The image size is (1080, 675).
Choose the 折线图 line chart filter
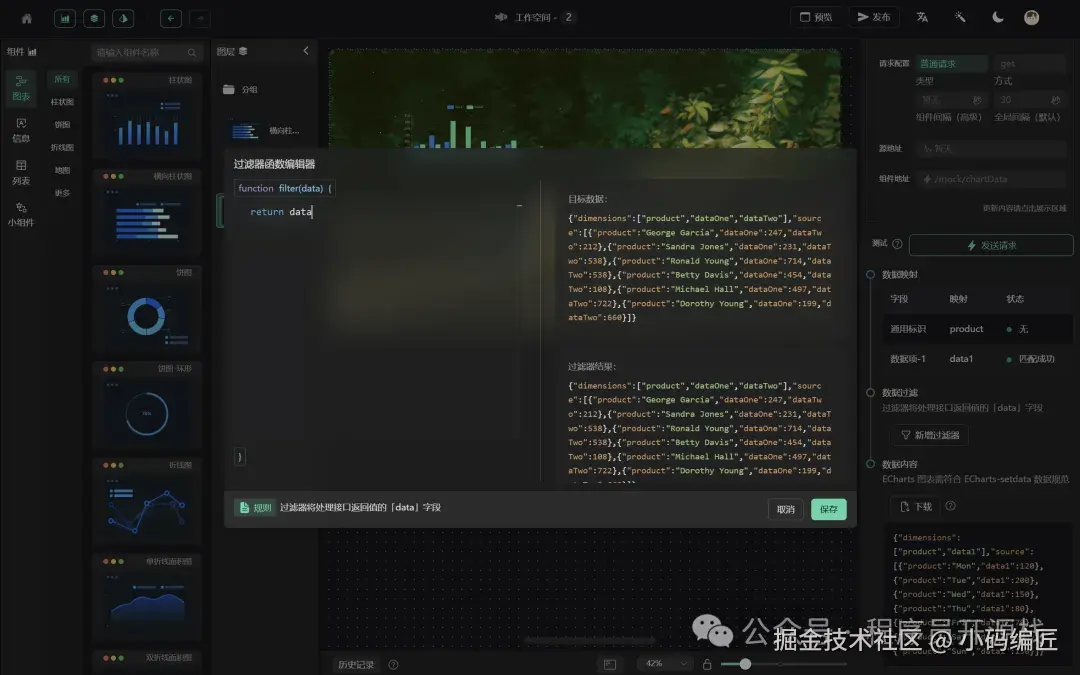(62, 147)
